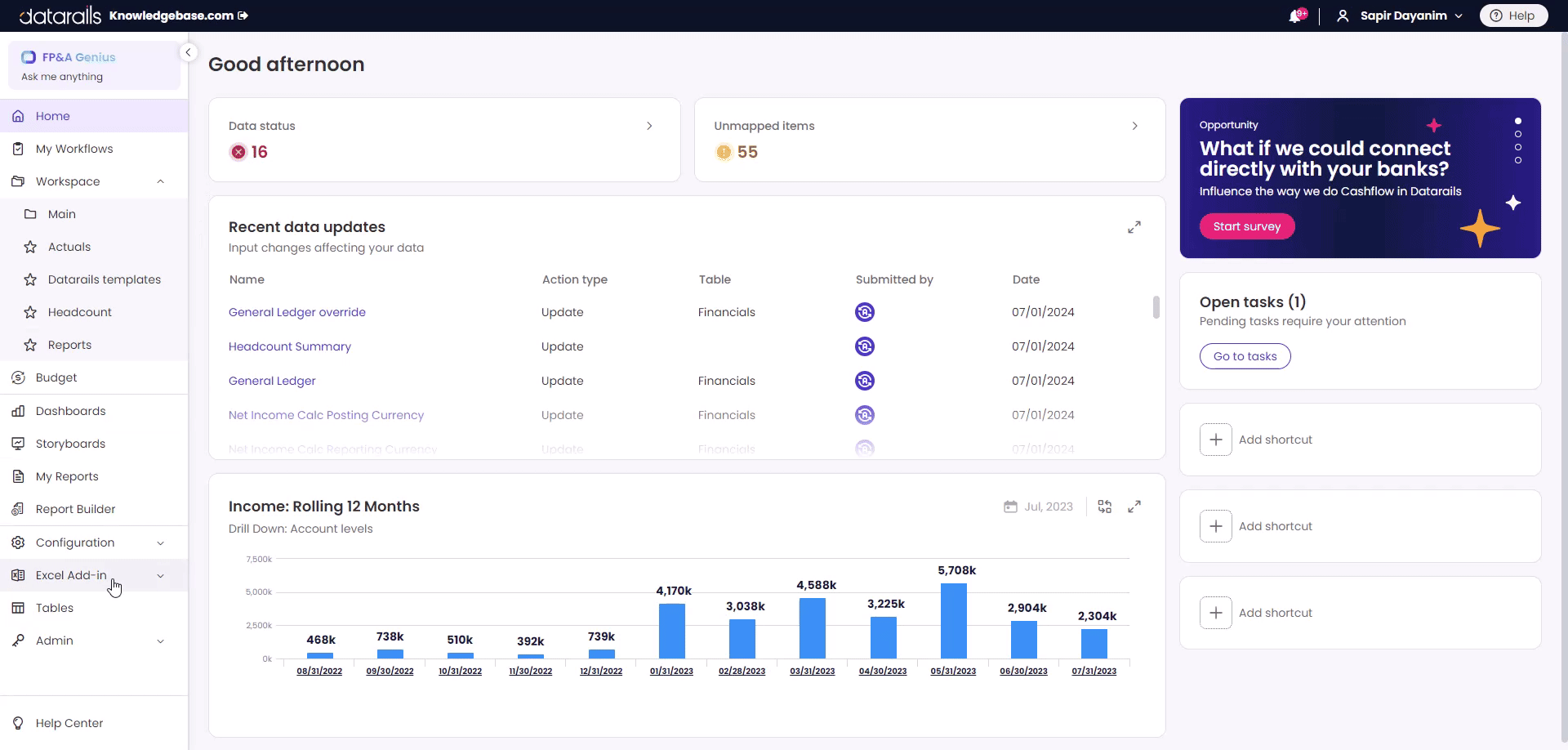This screenshot has width=1568, height=750.
Task: Click the notifications bell icon
Action: (1295, 16)
